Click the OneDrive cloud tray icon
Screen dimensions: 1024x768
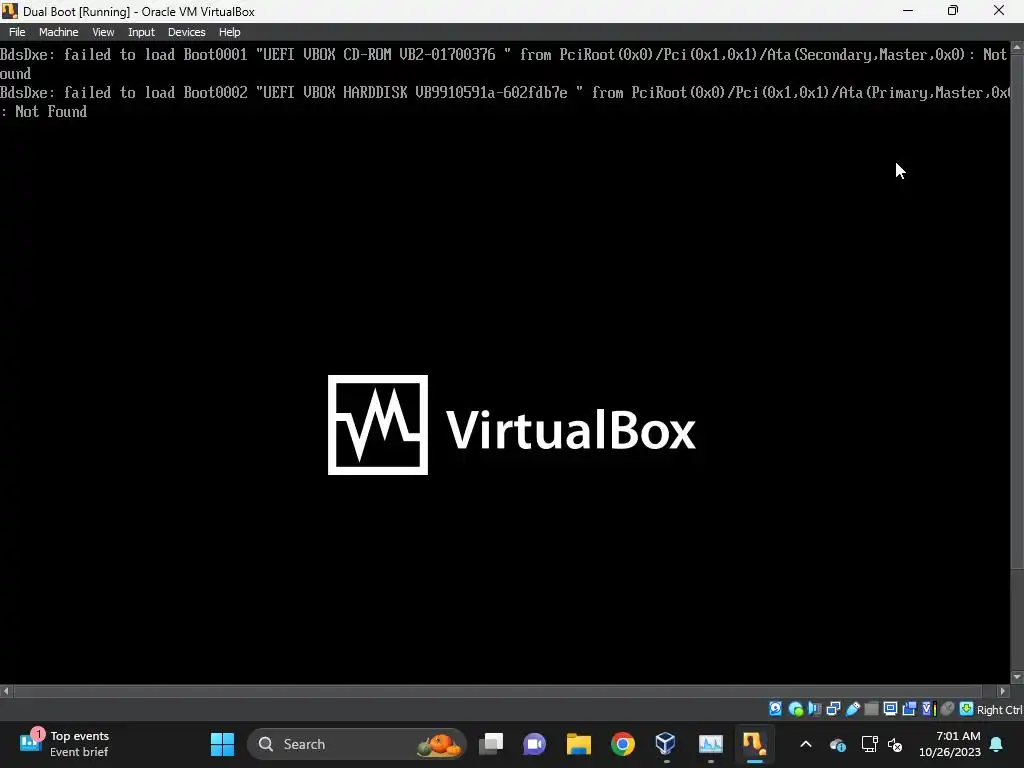point(837,744)
